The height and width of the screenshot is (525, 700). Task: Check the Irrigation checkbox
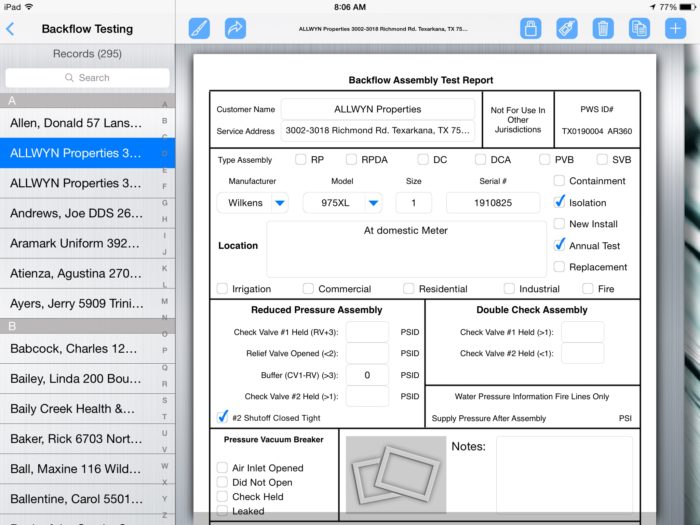coord(222,288)
